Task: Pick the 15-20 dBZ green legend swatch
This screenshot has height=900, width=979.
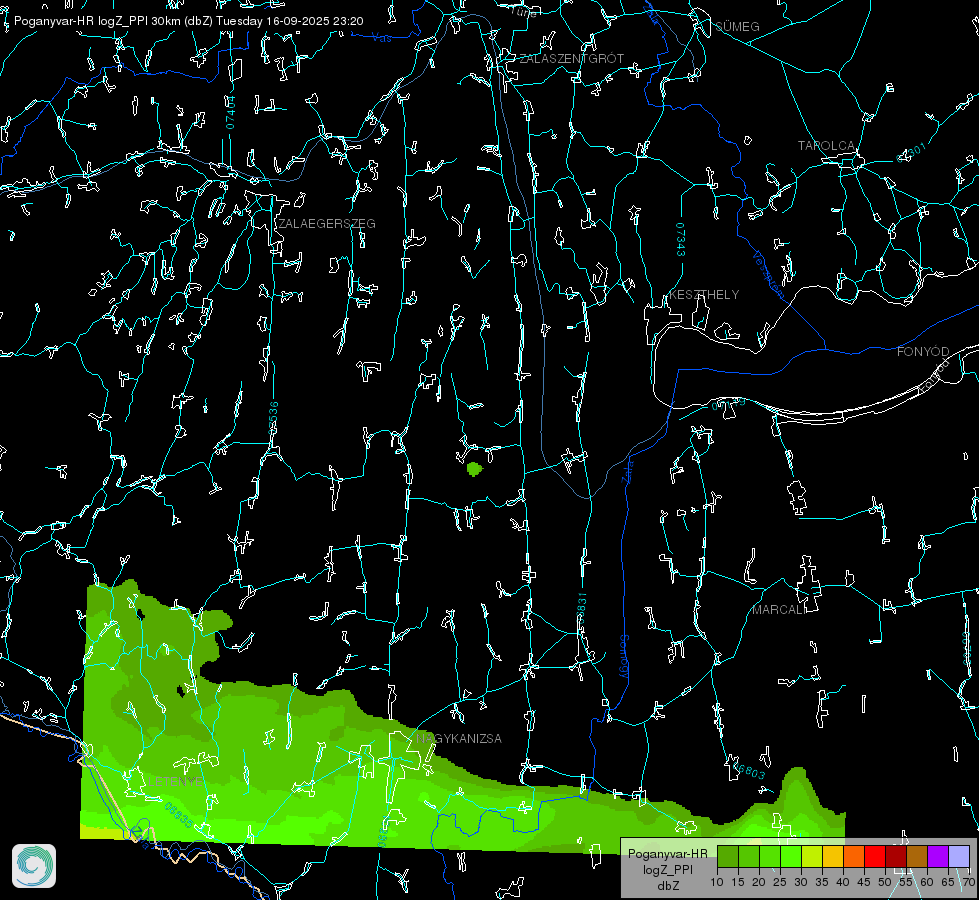Action: click(749, 857)
